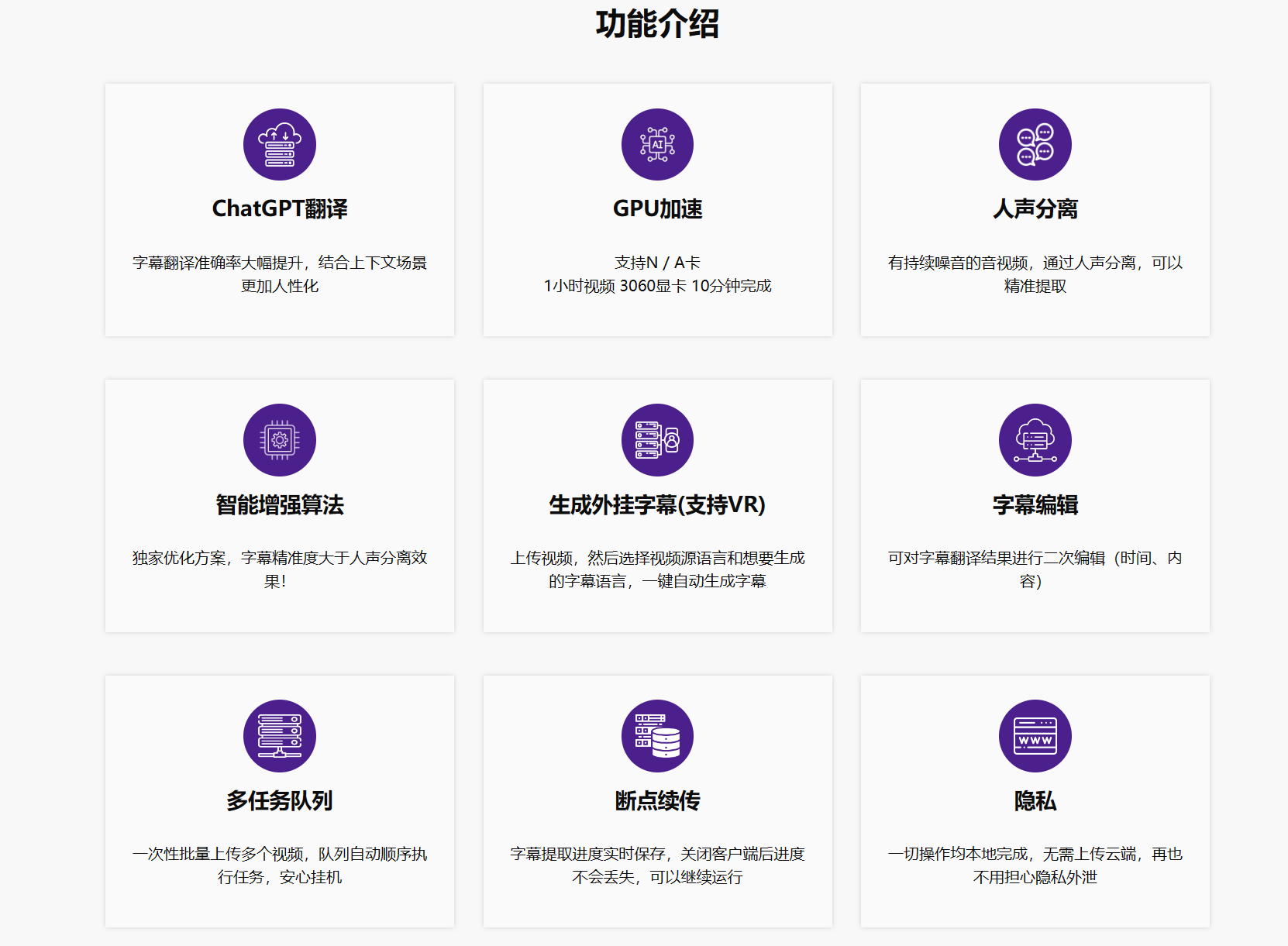
Task: Click the 多任务队列 server stack icon
Action: [x=280, y=736]
